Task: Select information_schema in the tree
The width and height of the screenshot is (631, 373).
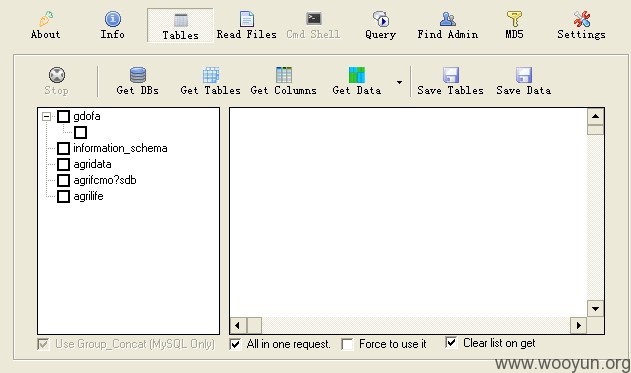Action: tap(120, 148)
